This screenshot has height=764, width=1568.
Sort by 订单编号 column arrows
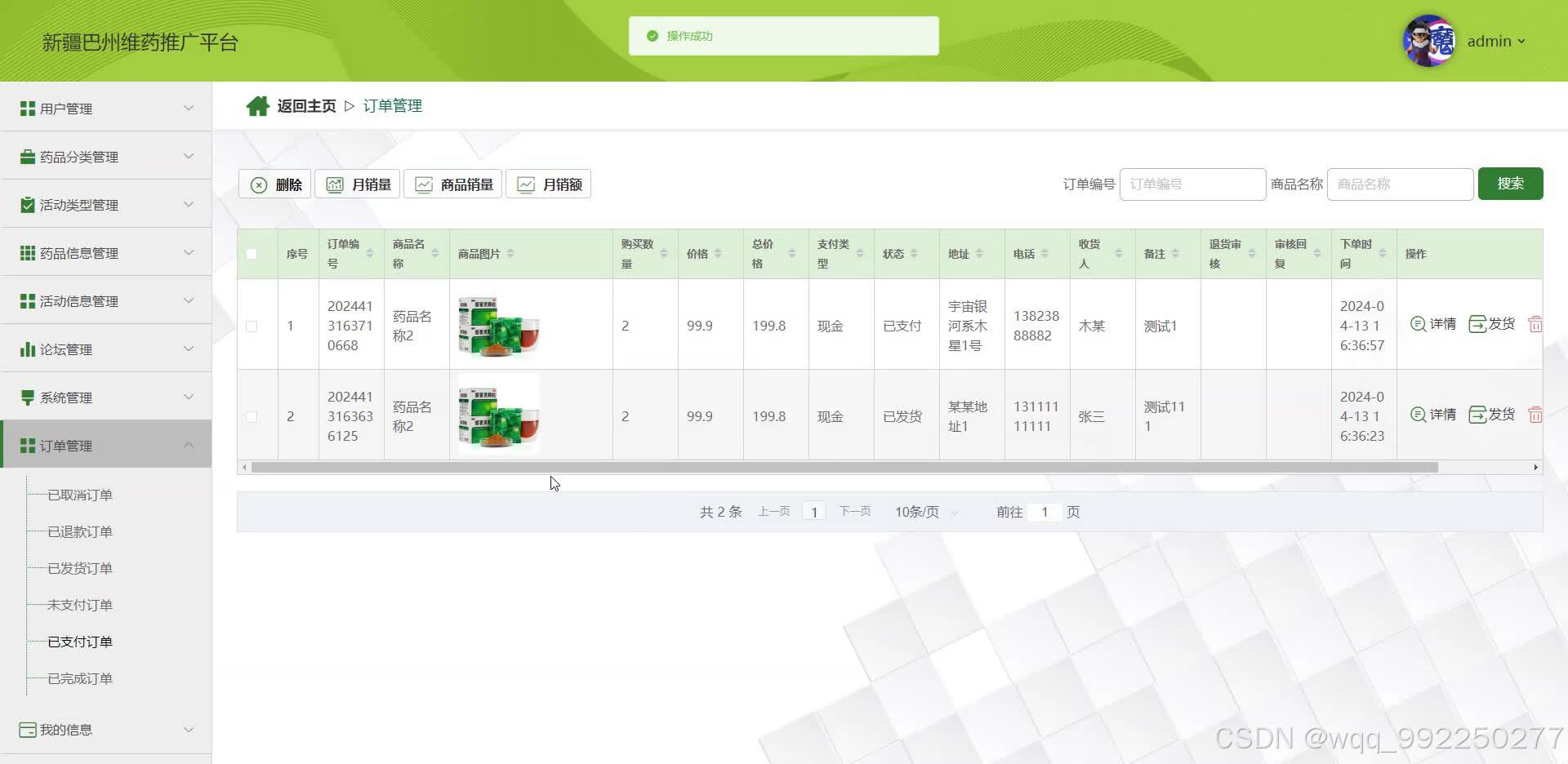370,254
